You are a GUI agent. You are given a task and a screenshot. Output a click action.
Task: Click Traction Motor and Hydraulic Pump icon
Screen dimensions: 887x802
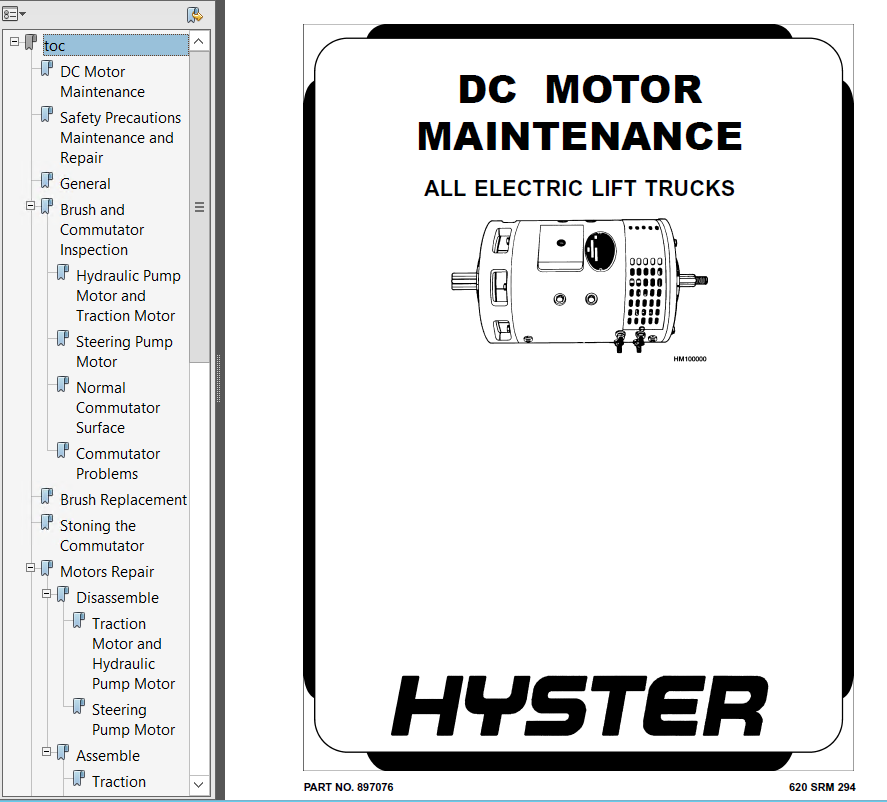coord(79,621)
